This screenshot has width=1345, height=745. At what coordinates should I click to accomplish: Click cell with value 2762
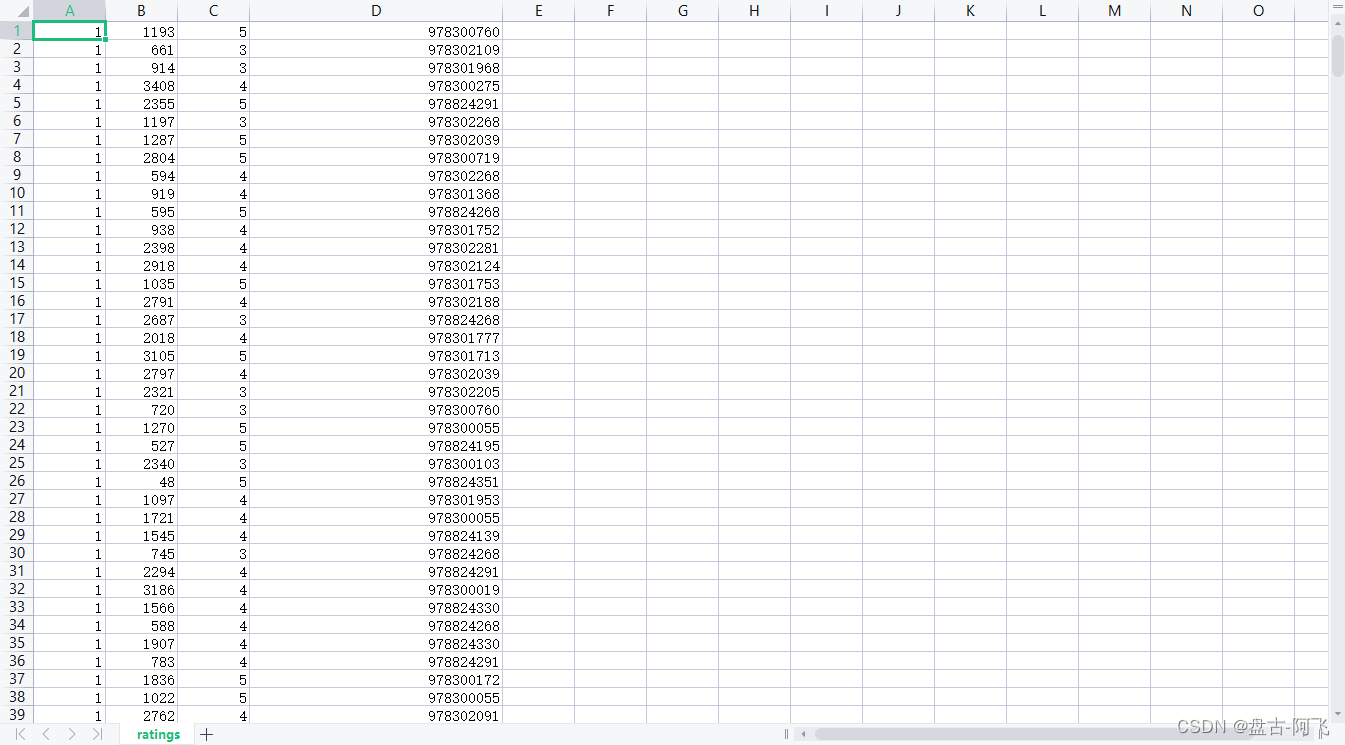tap(142, 716)
